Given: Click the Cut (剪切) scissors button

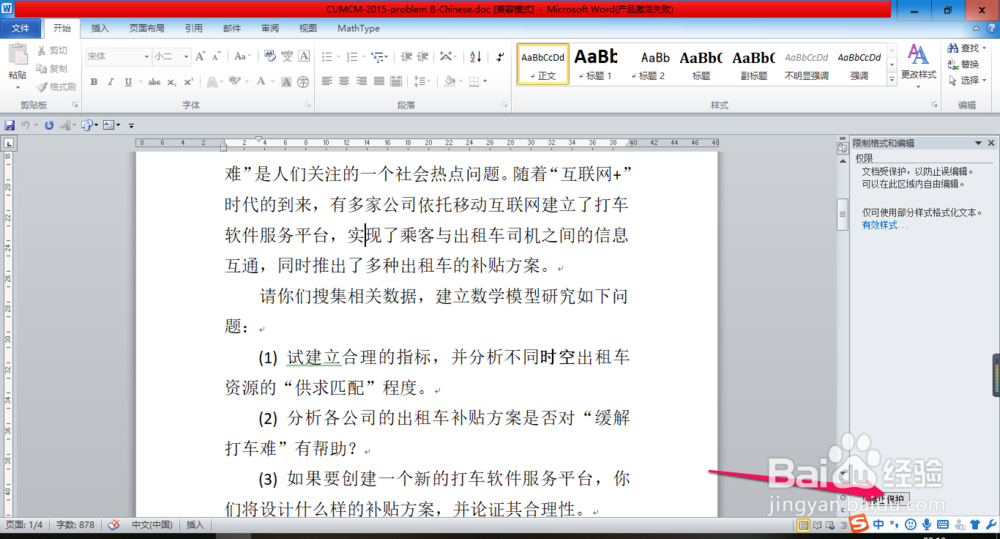Looking at the screenshot, I should [x=52, y=50].
